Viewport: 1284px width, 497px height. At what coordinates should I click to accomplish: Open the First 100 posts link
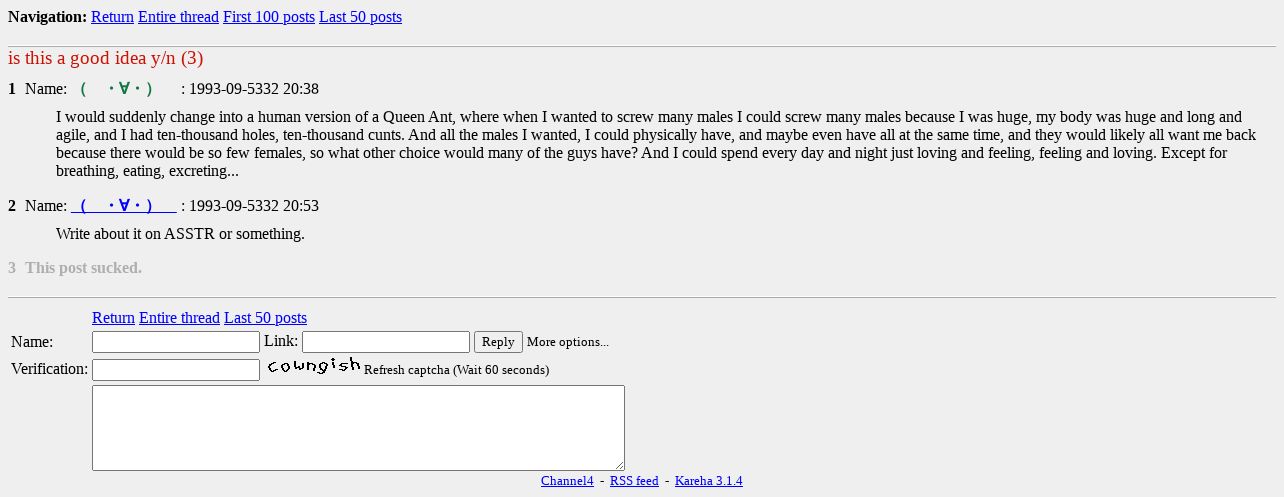(x=268, y=17)
